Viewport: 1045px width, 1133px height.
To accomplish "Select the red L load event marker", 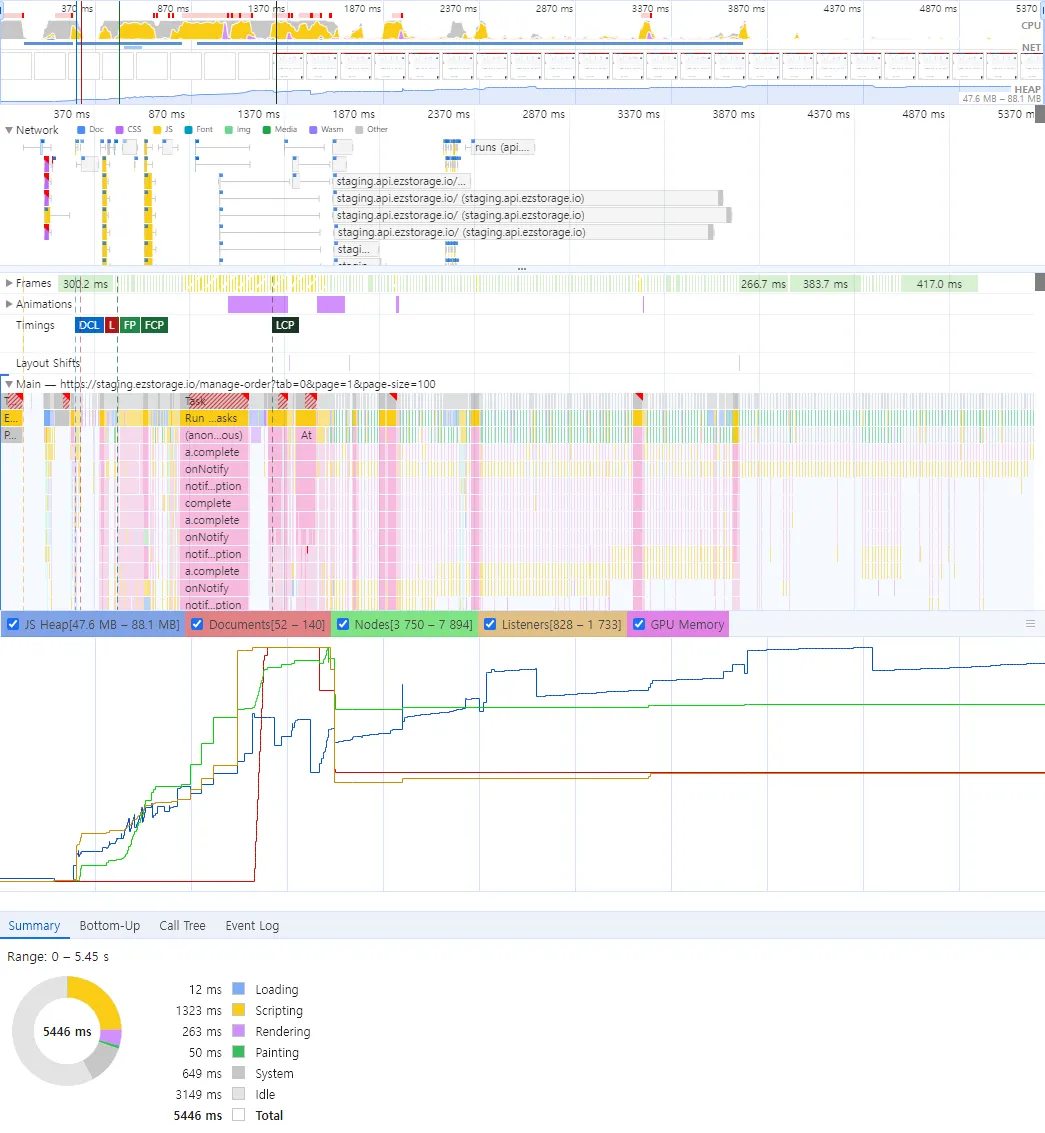I will (111, 325).
